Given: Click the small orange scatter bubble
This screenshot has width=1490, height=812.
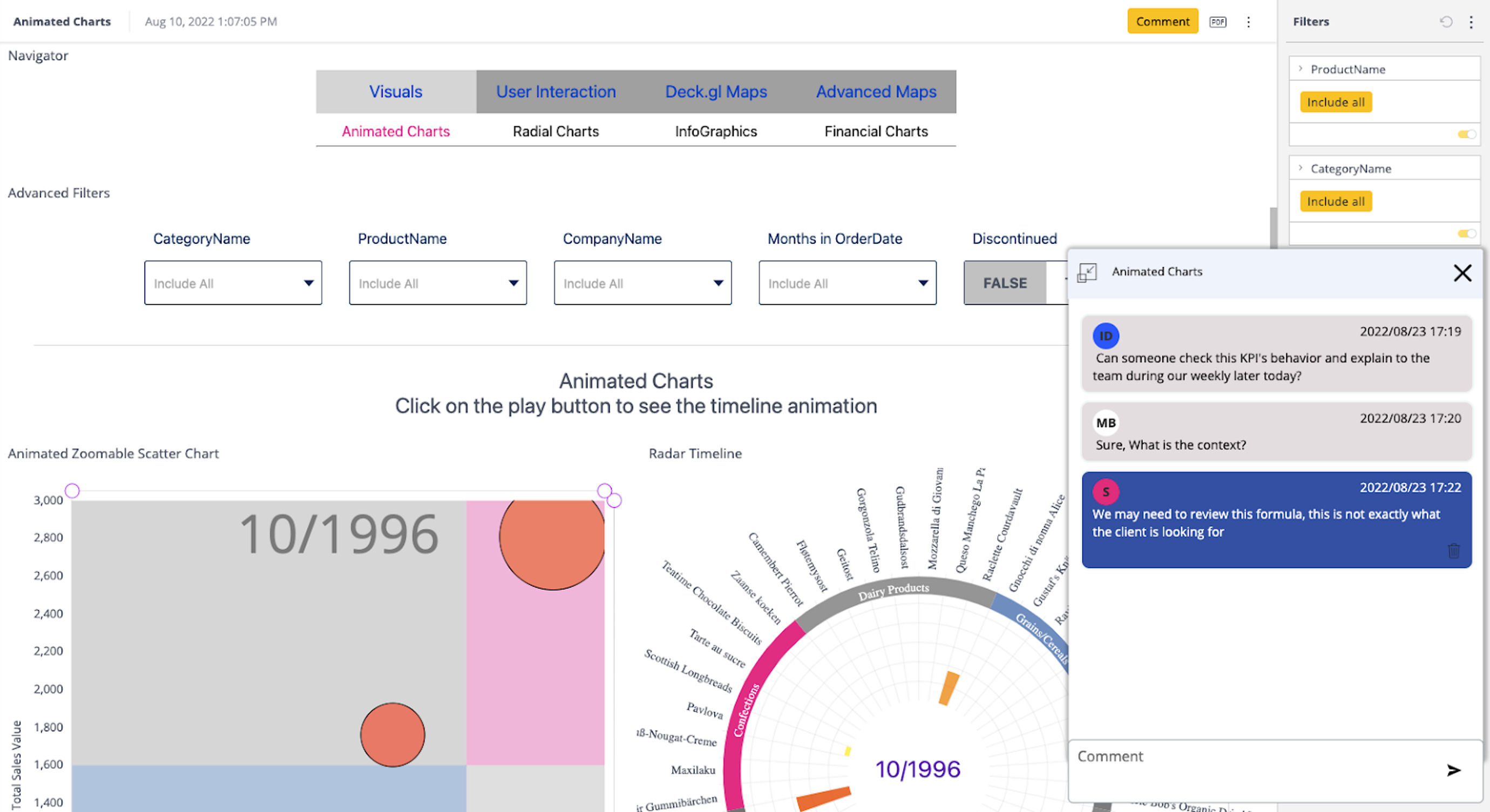Looking at the screenshot, I should 393,735.
